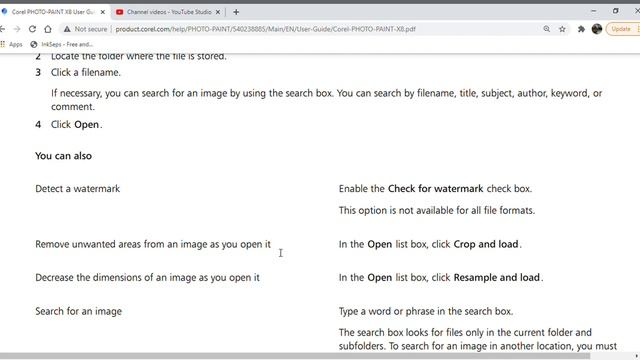Image resolution: width=640 pixels, height=360 pixels.
Task: Click the 'Crop and load' bold text
Action: [486, 244]
